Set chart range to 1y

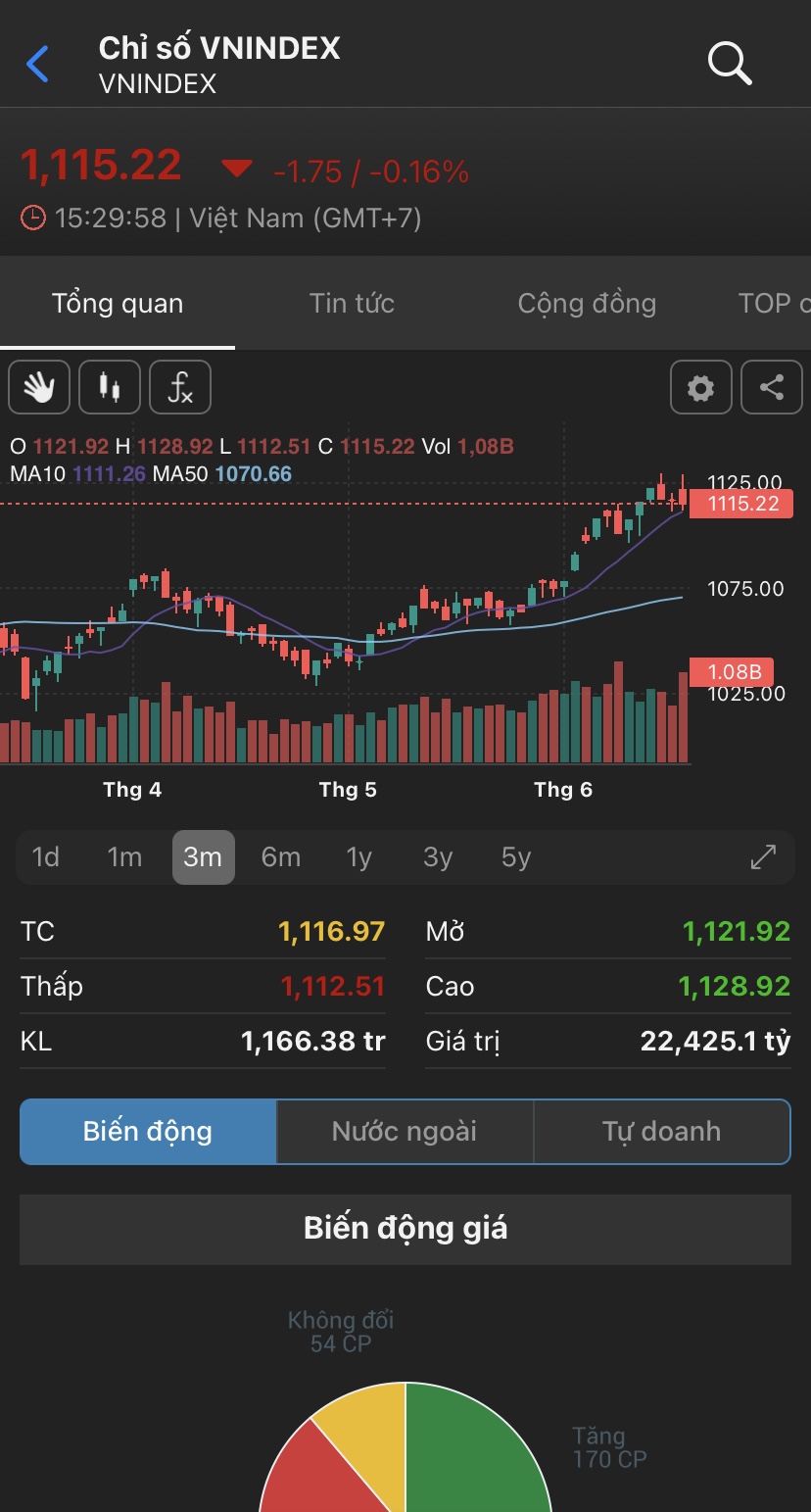tap(359, 857)
